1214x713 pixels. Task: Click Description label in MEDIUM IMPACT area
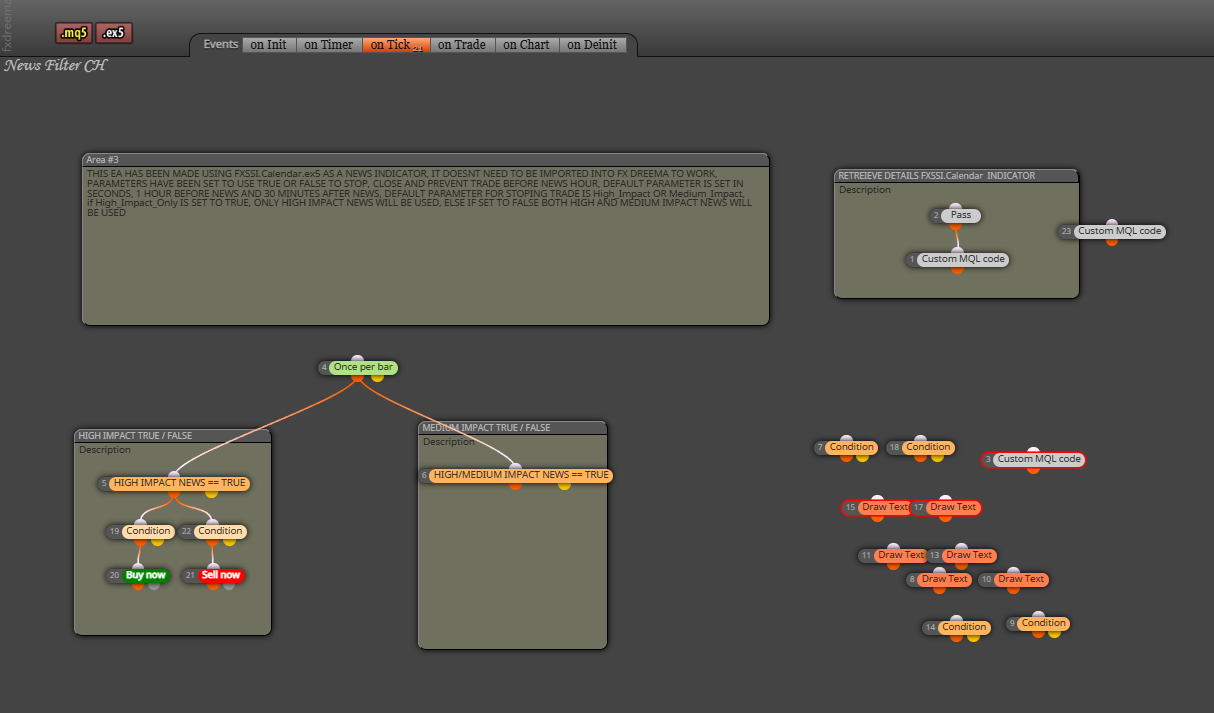tap(449, 442)
